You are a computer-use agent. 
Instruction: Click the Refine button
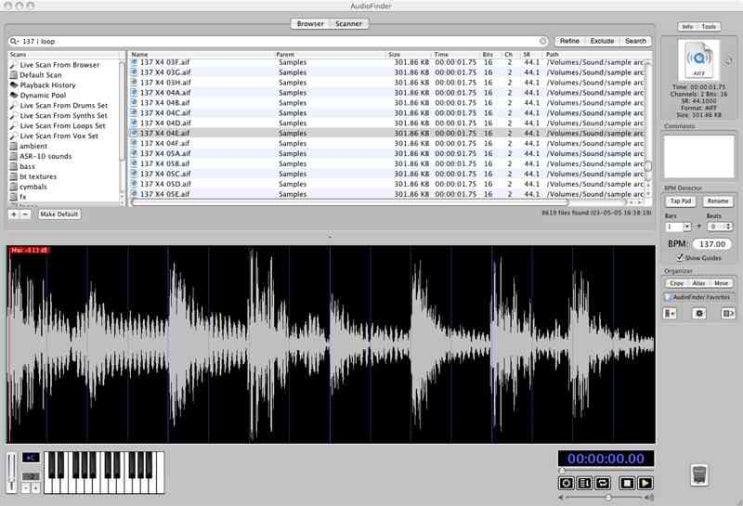(569, 41)
